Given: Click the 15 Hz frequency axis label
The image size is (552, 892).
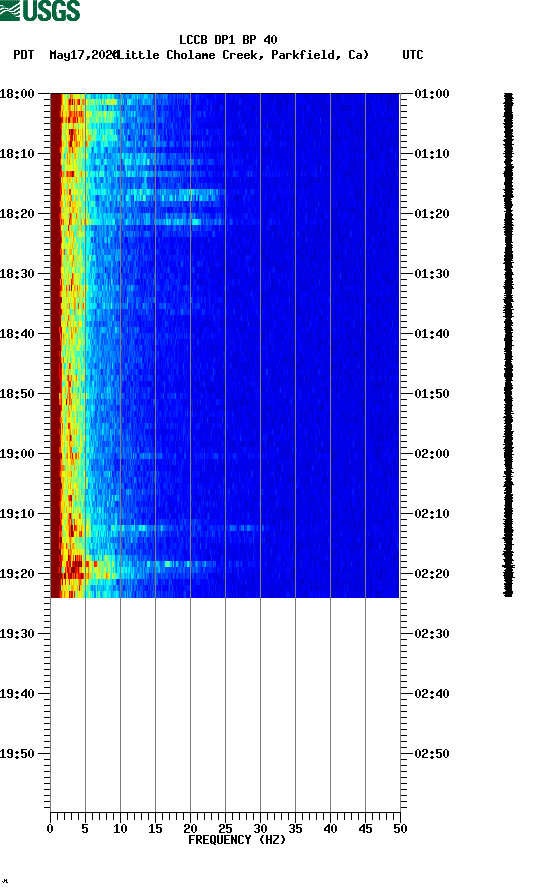Looking at the screenshot, I should coord(155,829).
